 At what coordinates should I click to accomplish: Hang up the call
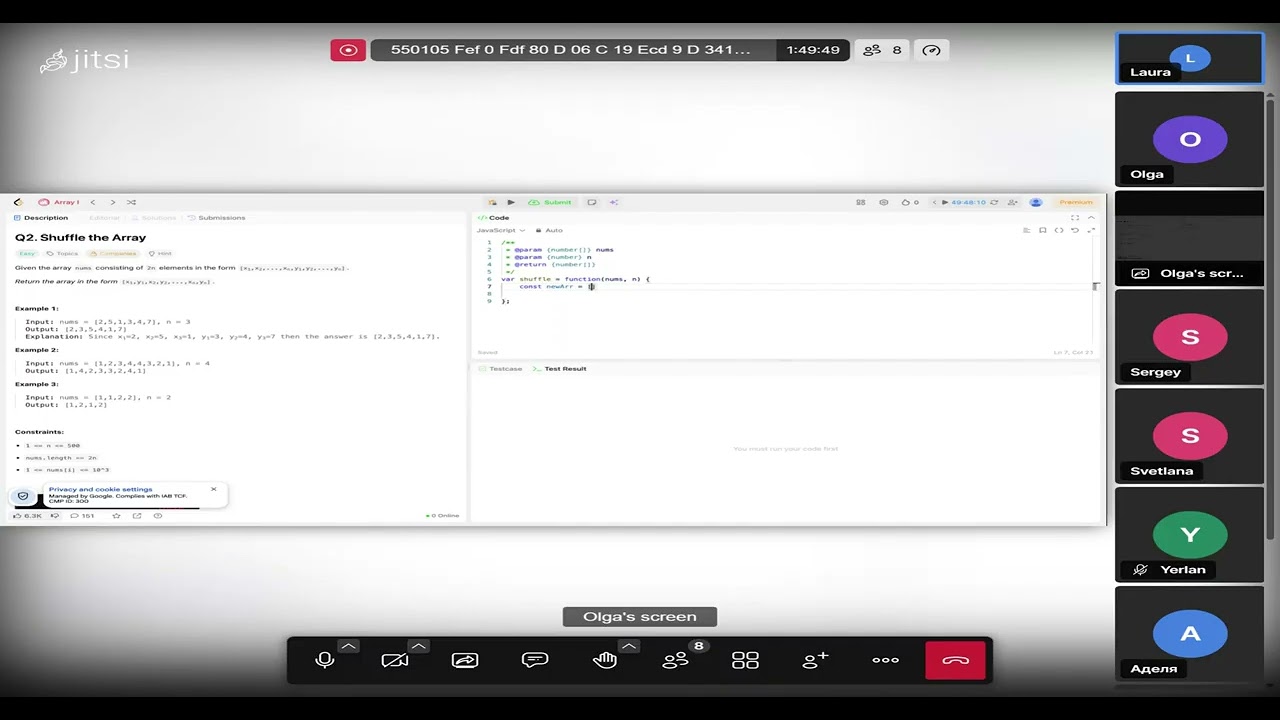(956, 660)
